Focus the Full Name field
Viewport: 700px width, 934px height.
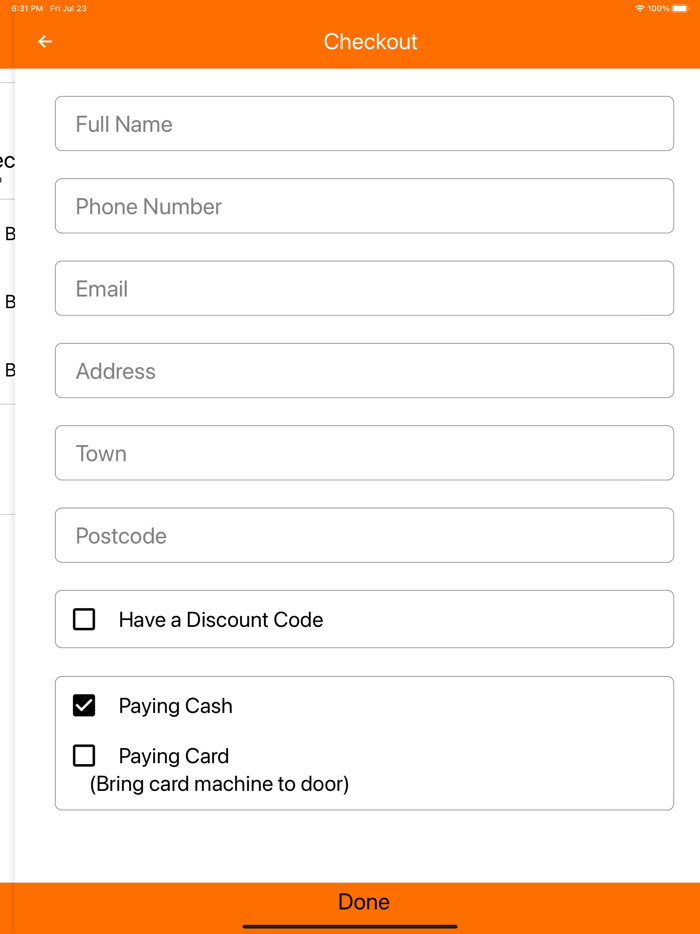(x=364, y=124)
